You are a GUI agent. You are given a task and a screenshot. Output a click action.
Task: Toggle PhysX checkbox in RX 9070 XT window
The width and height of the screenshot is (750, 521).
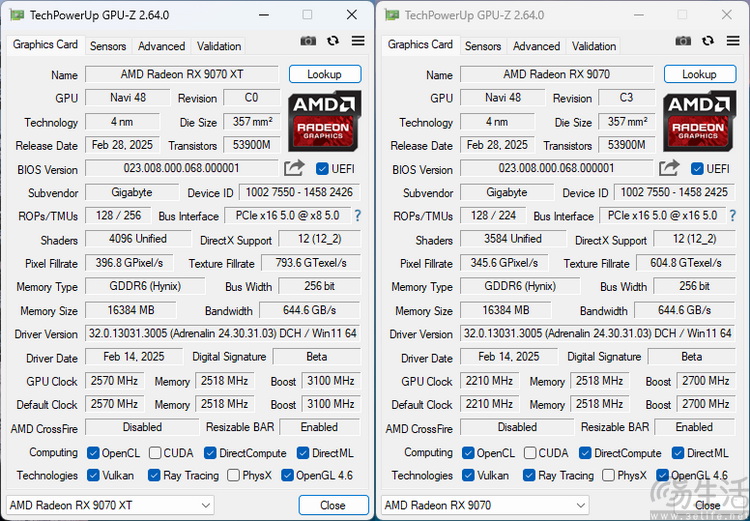pos(233,475)
